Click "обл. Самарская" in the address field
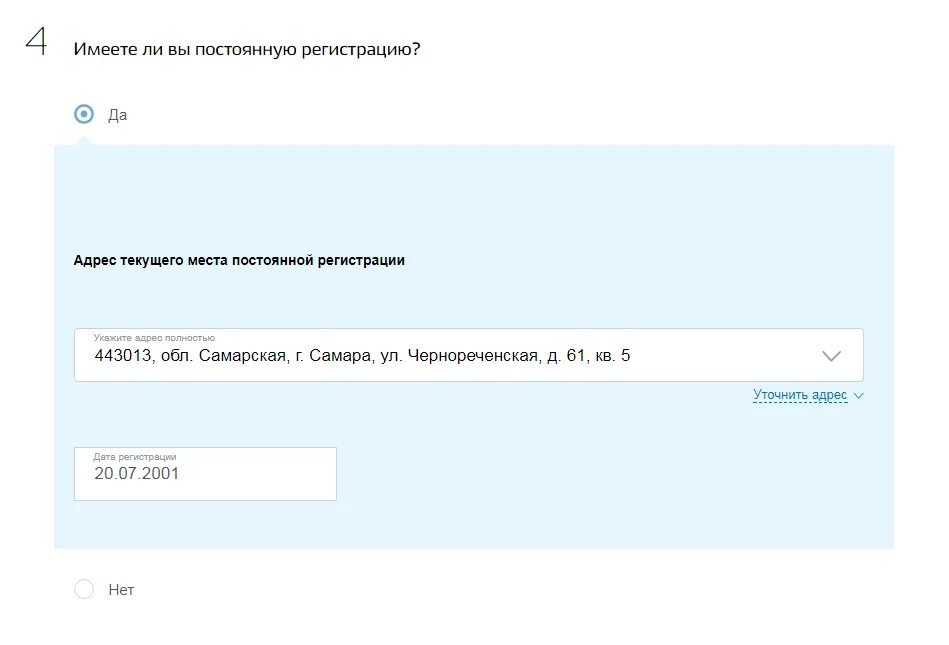This screenshot has width=949, height=645. click(225, 355)
